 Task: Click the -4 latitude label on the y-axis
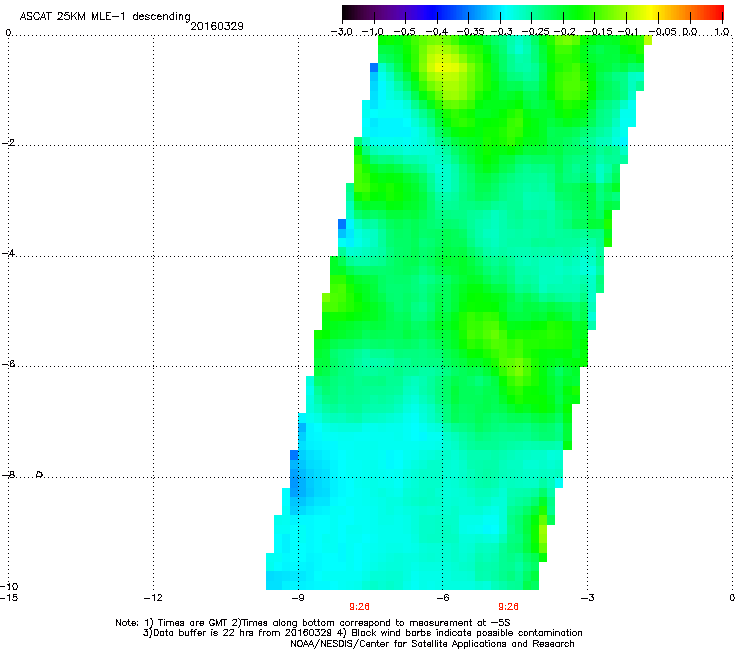8,253
